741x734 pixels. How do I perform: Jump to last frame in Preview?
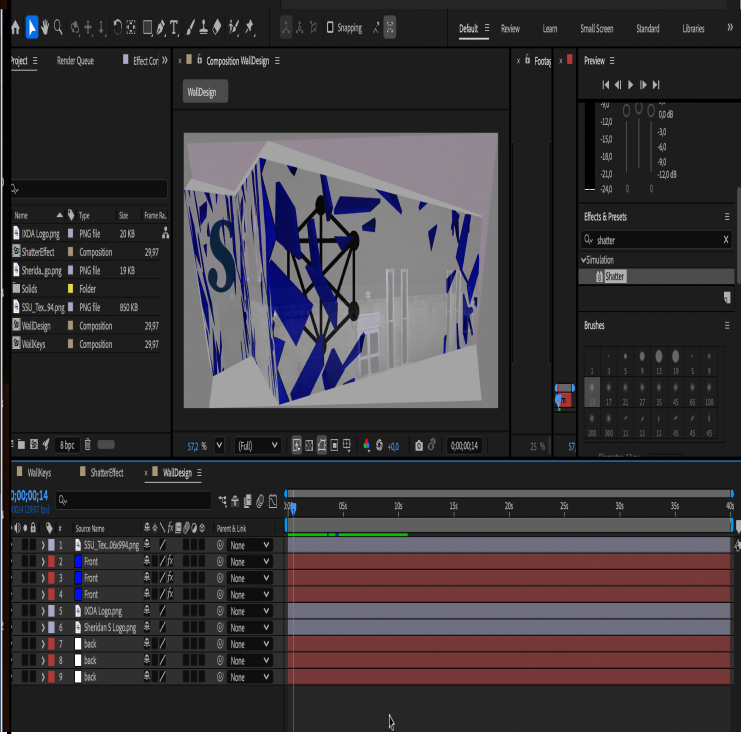tap(656, 85)
